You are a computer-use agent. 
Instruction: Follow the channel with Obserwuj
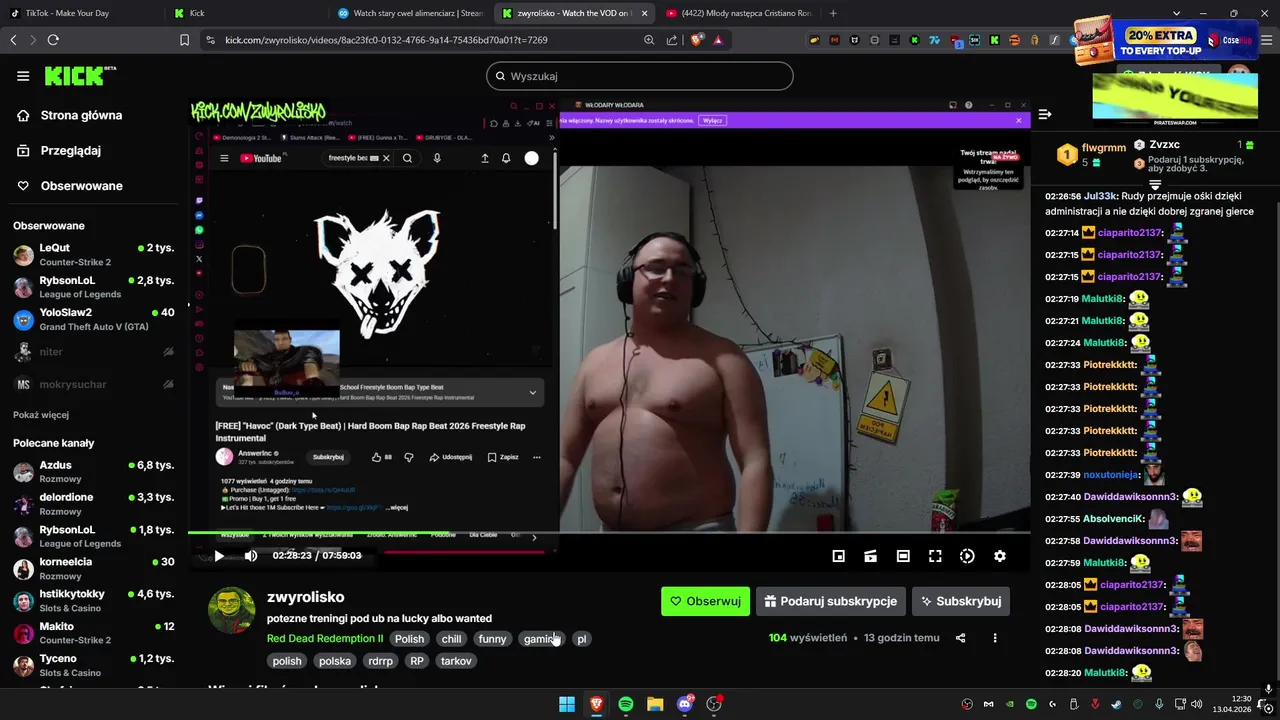[x=705, y=601]
